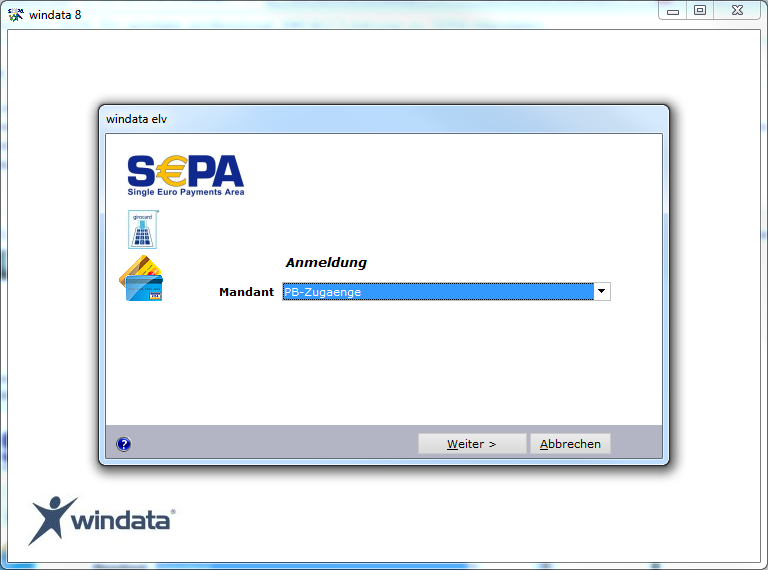The image size is (768, 570).
Task: Minimize the windata 8 window
Action: [672, 11]
